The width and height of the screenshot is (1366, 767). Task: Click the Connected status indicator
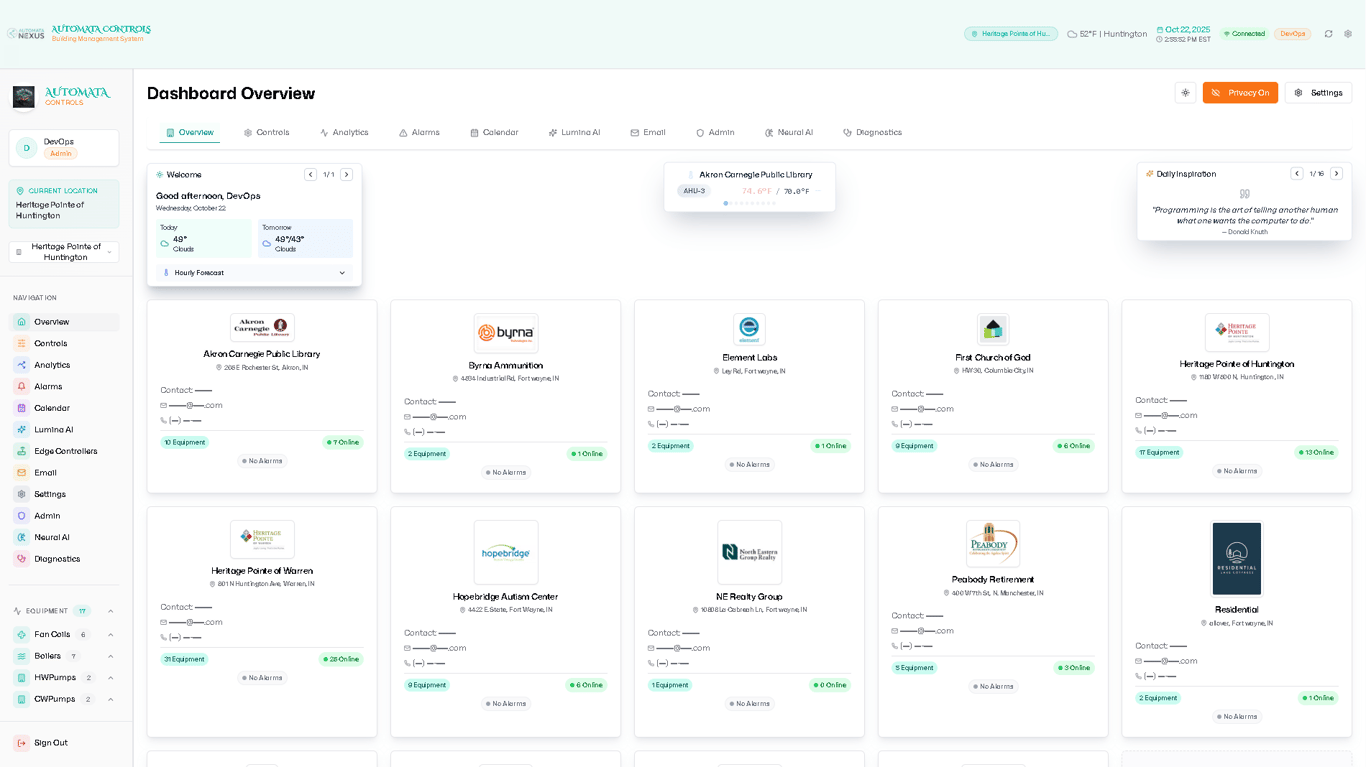[1243, 33]
